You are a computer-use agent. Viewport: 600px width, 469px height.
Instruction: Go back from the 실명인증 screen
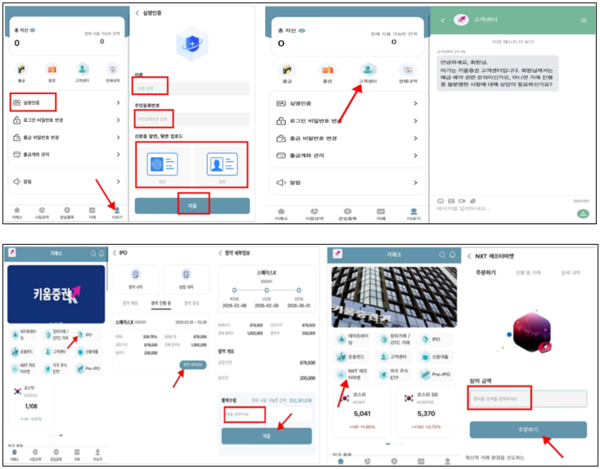137,14
